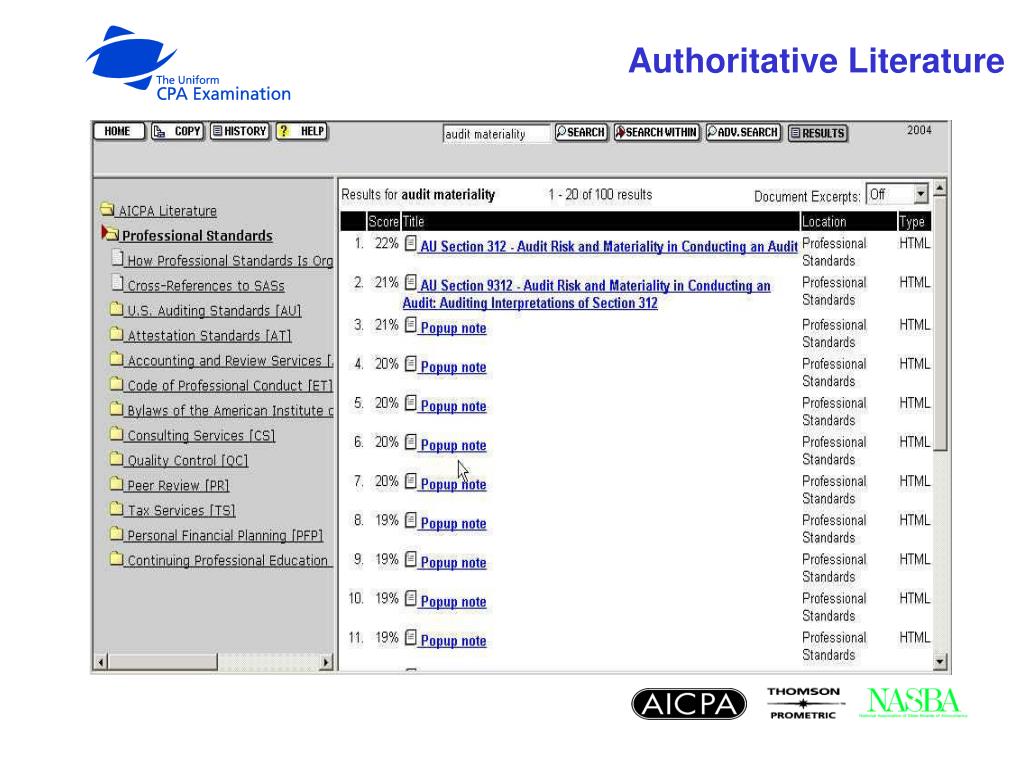Click document icon for result 9
The image size is (1024, 768).
tap(410, 560)
